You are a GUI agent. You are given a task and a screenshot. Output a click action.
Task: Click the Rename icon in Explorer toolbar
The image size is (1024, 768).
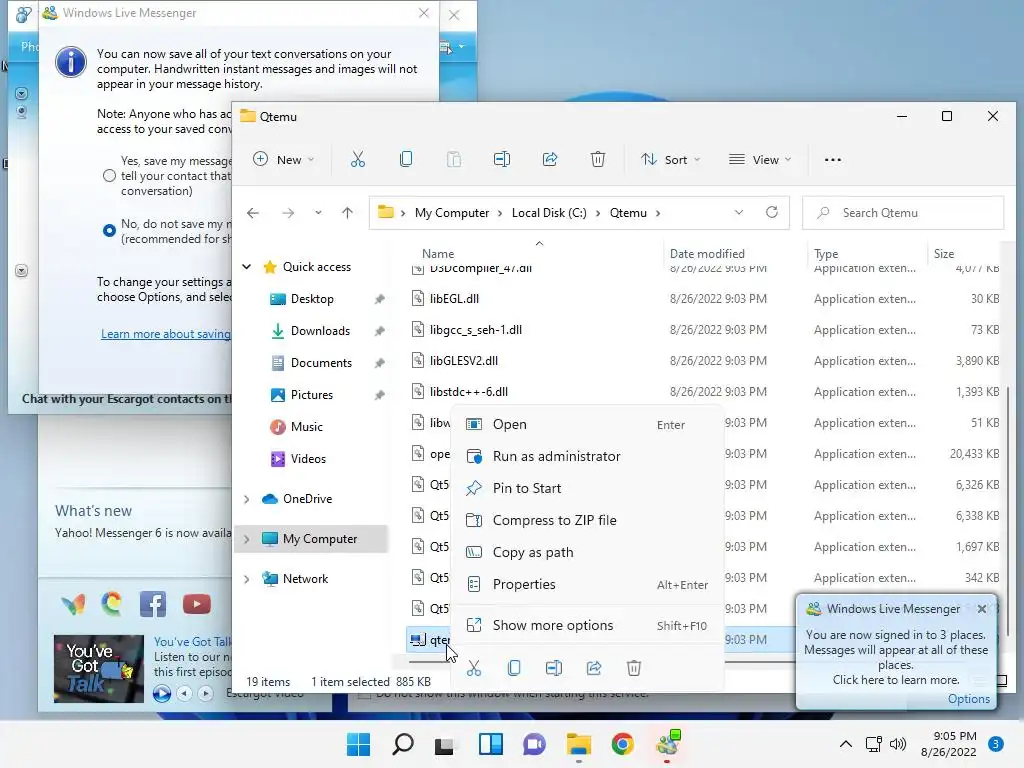(502, 159)
